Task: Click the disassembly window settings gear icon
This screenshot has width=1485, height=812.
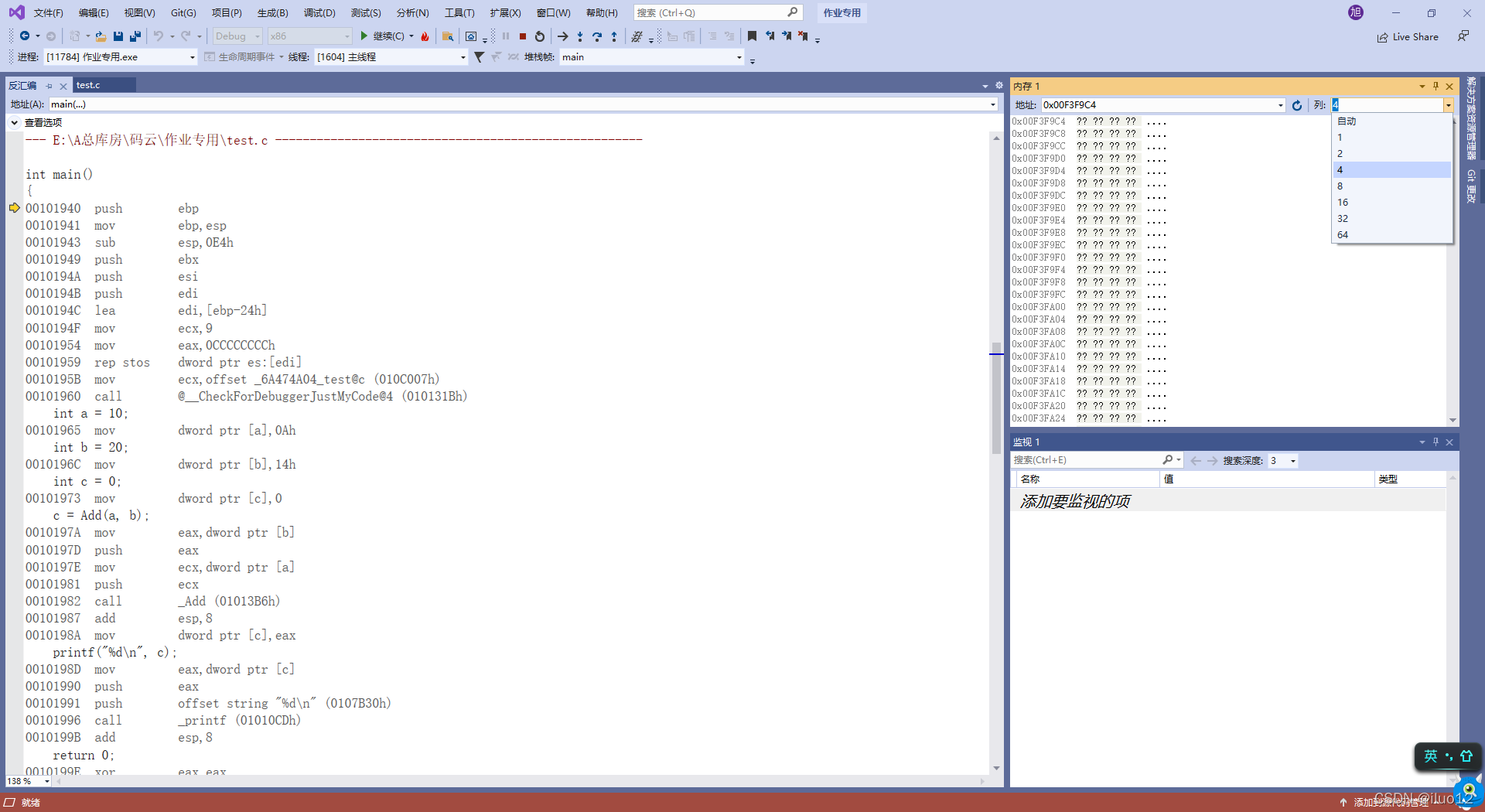Action: tap(999, 85)
